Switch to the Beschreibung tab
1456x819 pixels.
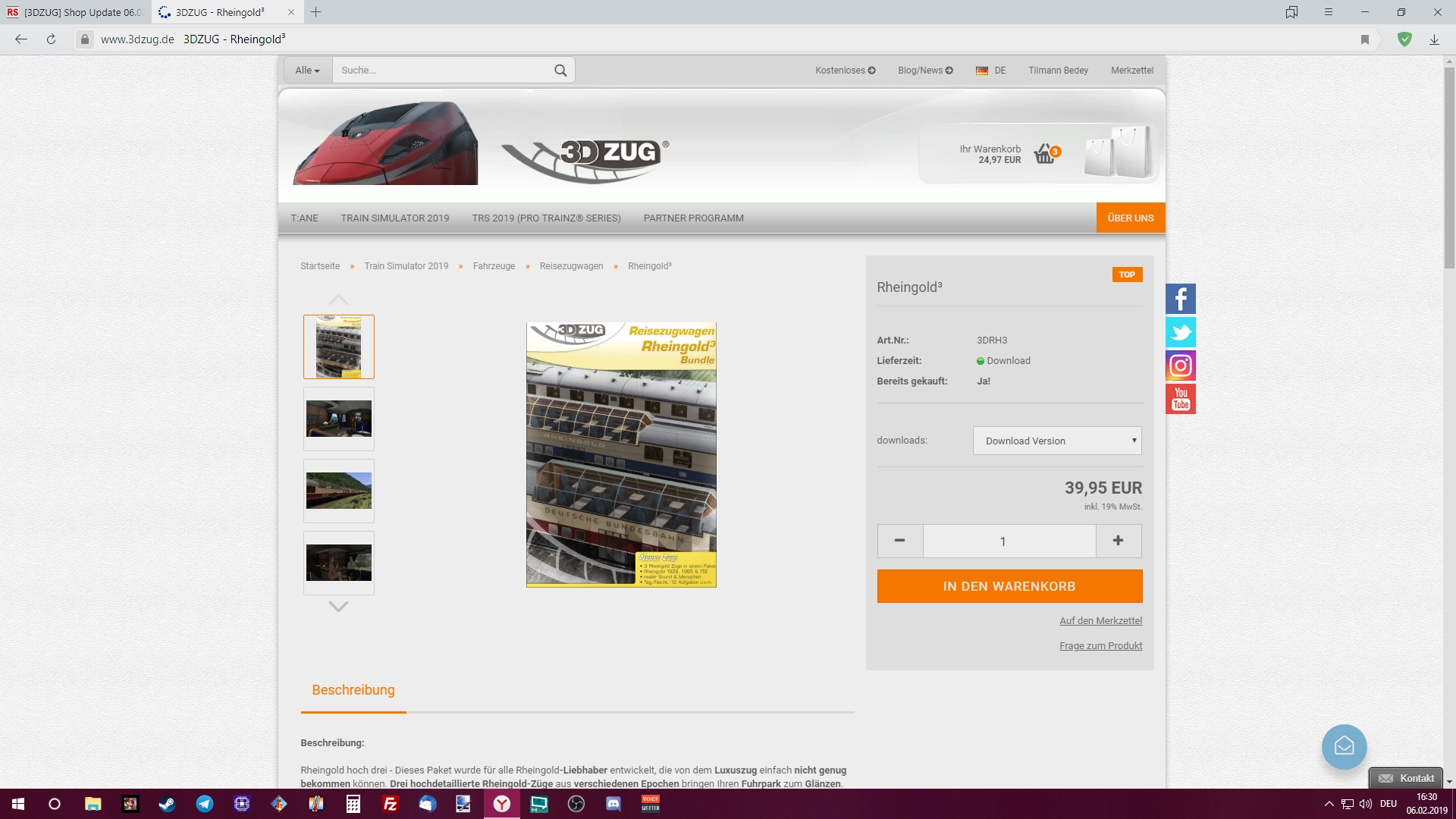(353, 690)
